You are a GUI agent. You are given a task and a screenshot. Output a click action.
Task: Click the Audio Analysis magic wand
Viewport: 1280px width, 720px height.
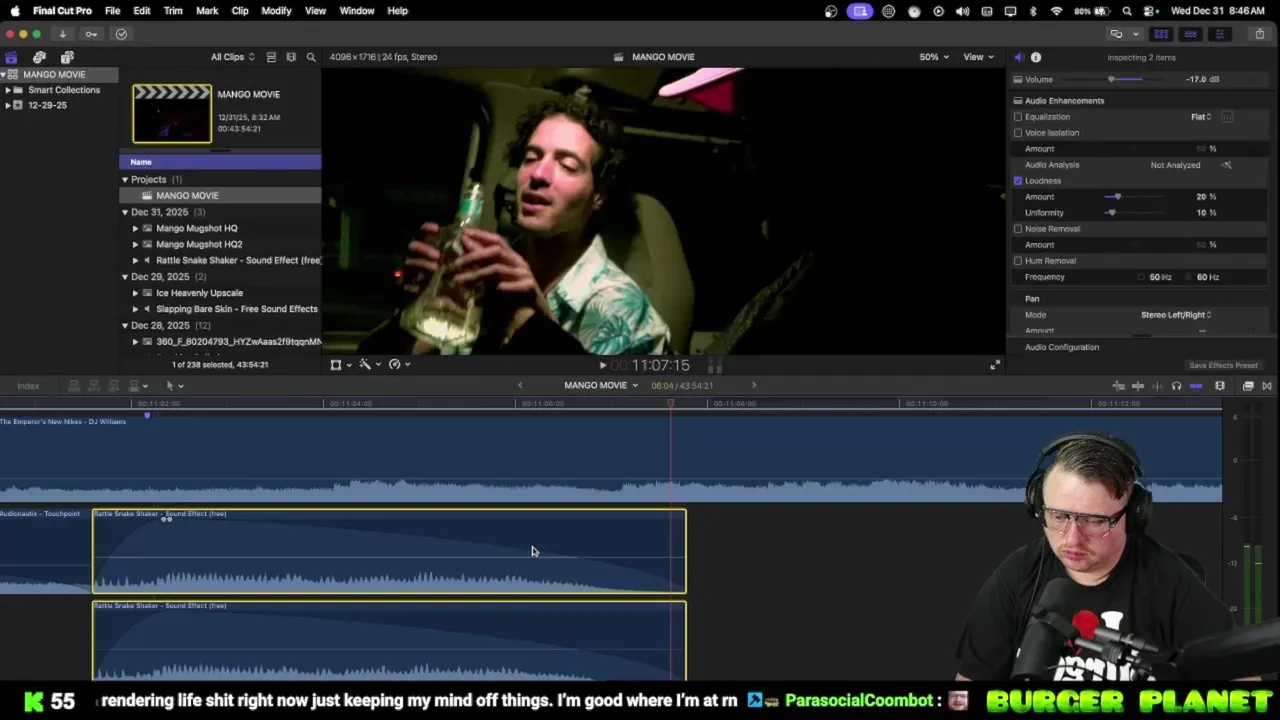pos(1227,165)
